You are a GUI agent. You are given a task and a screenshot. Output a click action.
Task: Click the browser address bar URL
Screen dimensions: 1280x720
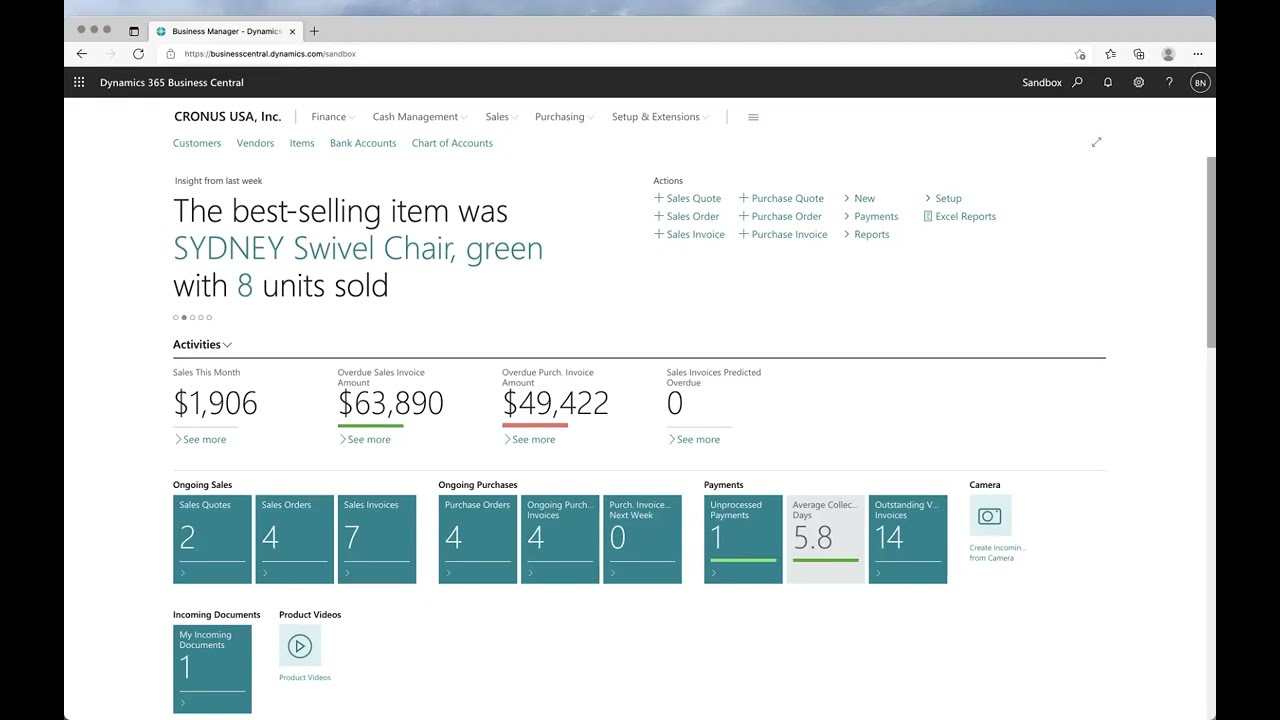[x=270, y=54]
